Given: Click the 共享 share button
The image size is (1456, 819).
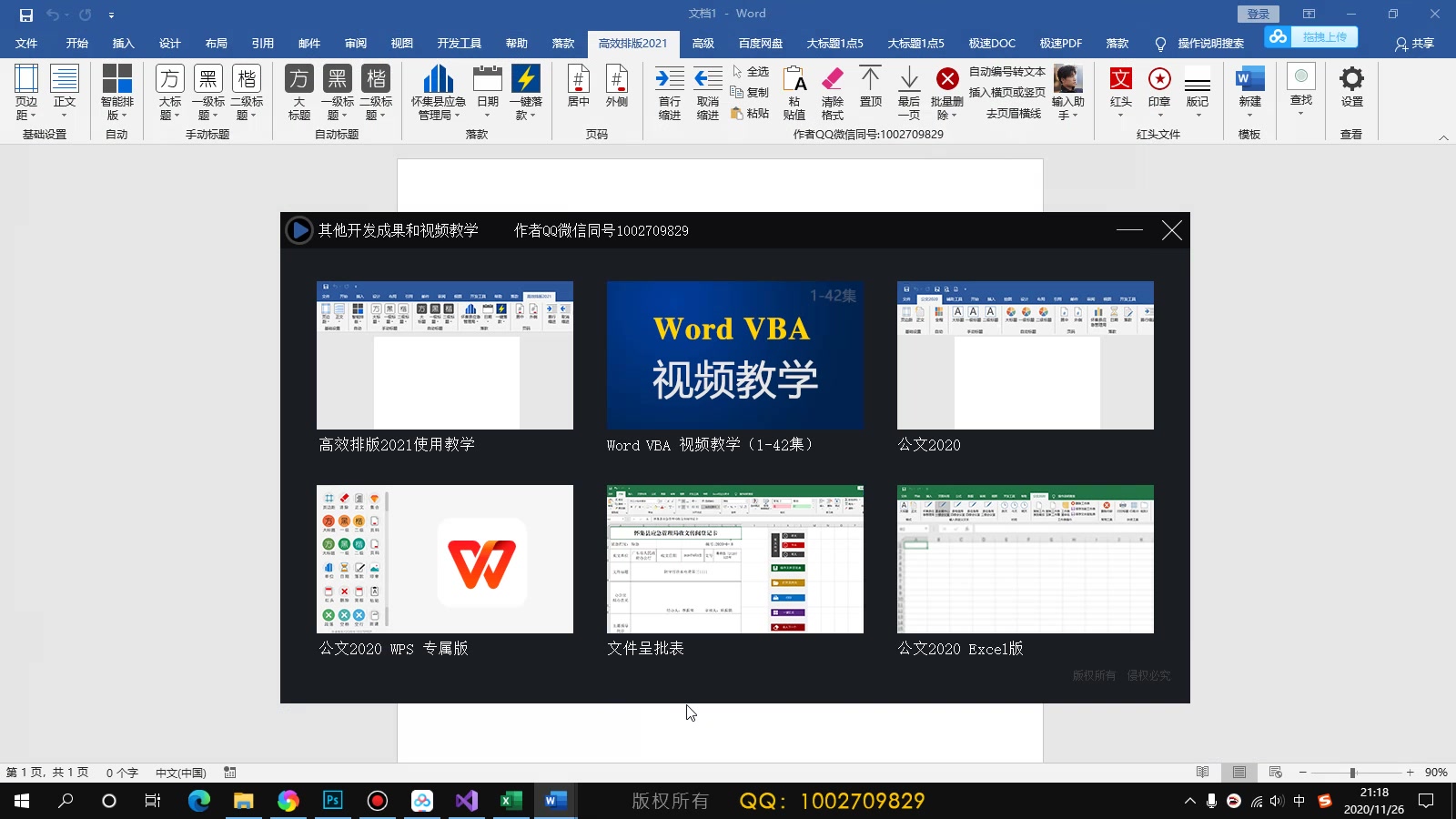Looking at the screenshot, I should [x=1417, y=43].
